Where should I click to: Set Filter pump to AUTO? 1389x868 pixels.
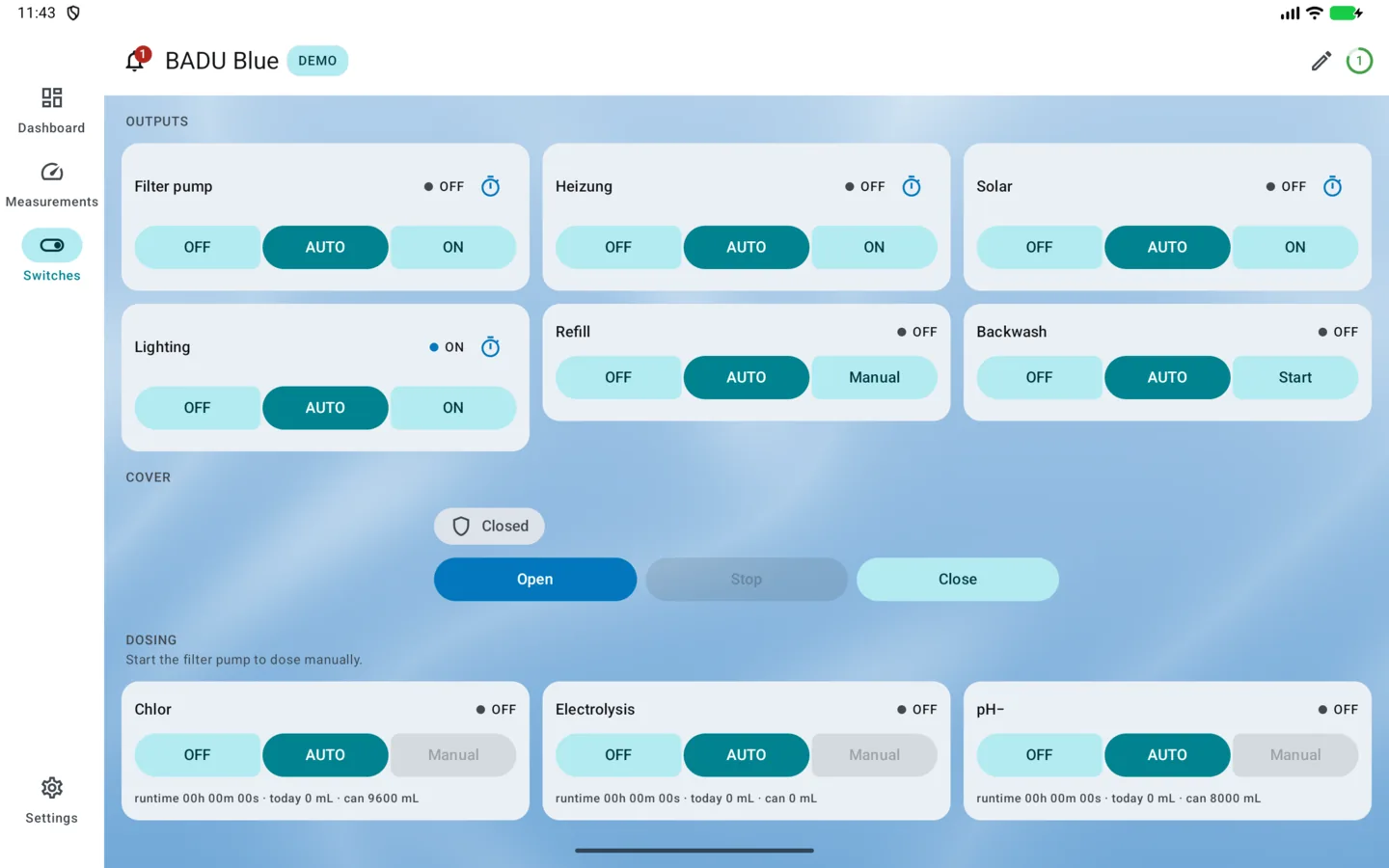tap(325, 247)
